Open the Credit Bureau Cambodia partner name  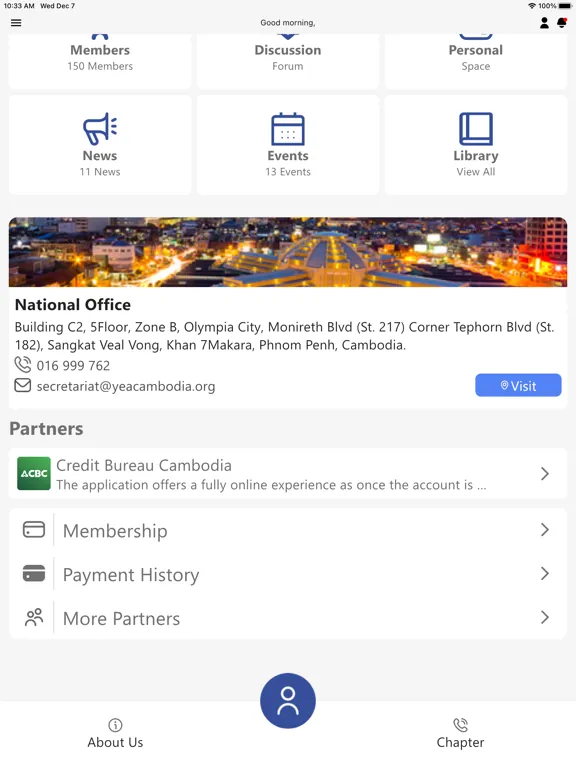144,465
